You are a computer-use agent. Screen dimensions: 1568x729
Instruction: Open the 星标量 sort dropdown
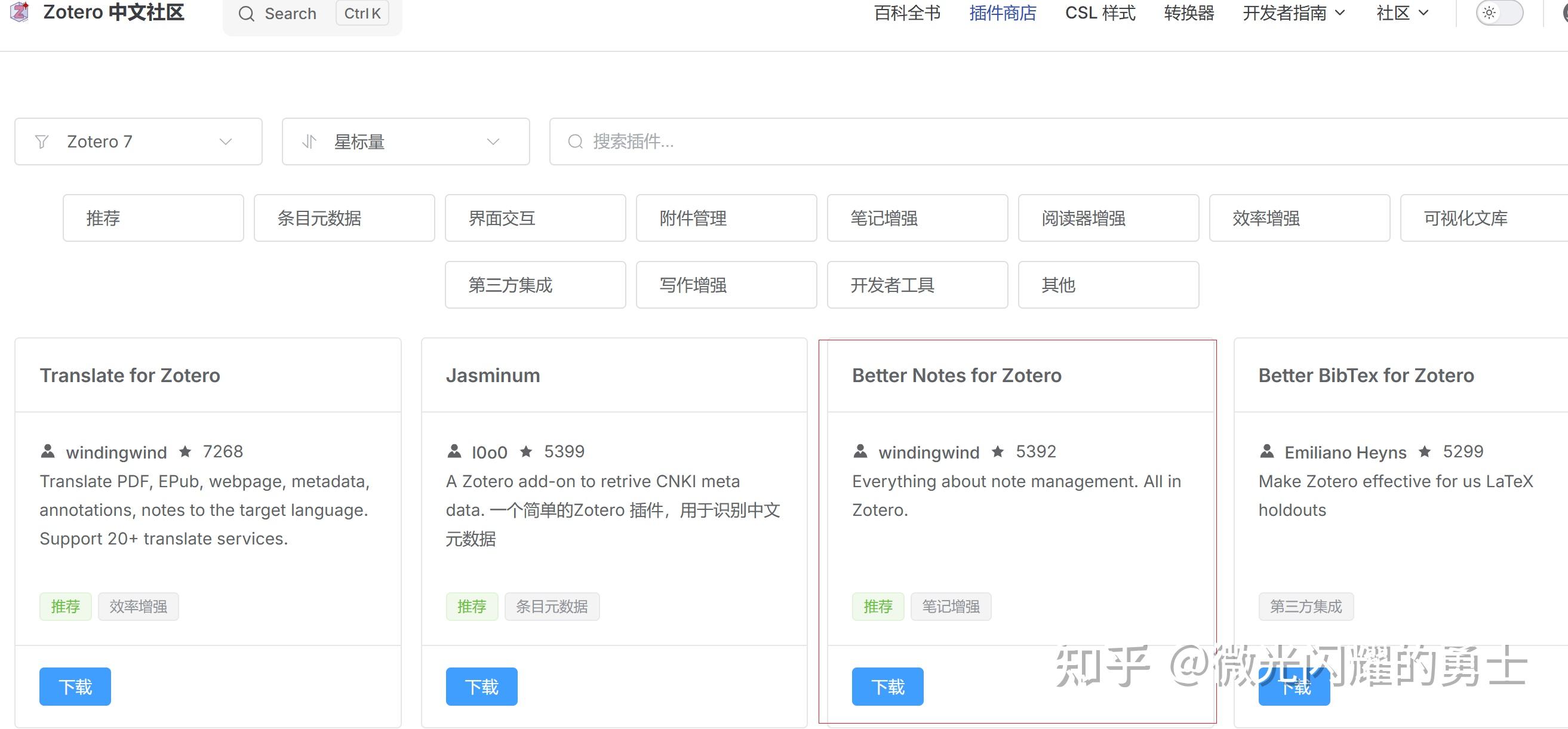tap(406, 142)
